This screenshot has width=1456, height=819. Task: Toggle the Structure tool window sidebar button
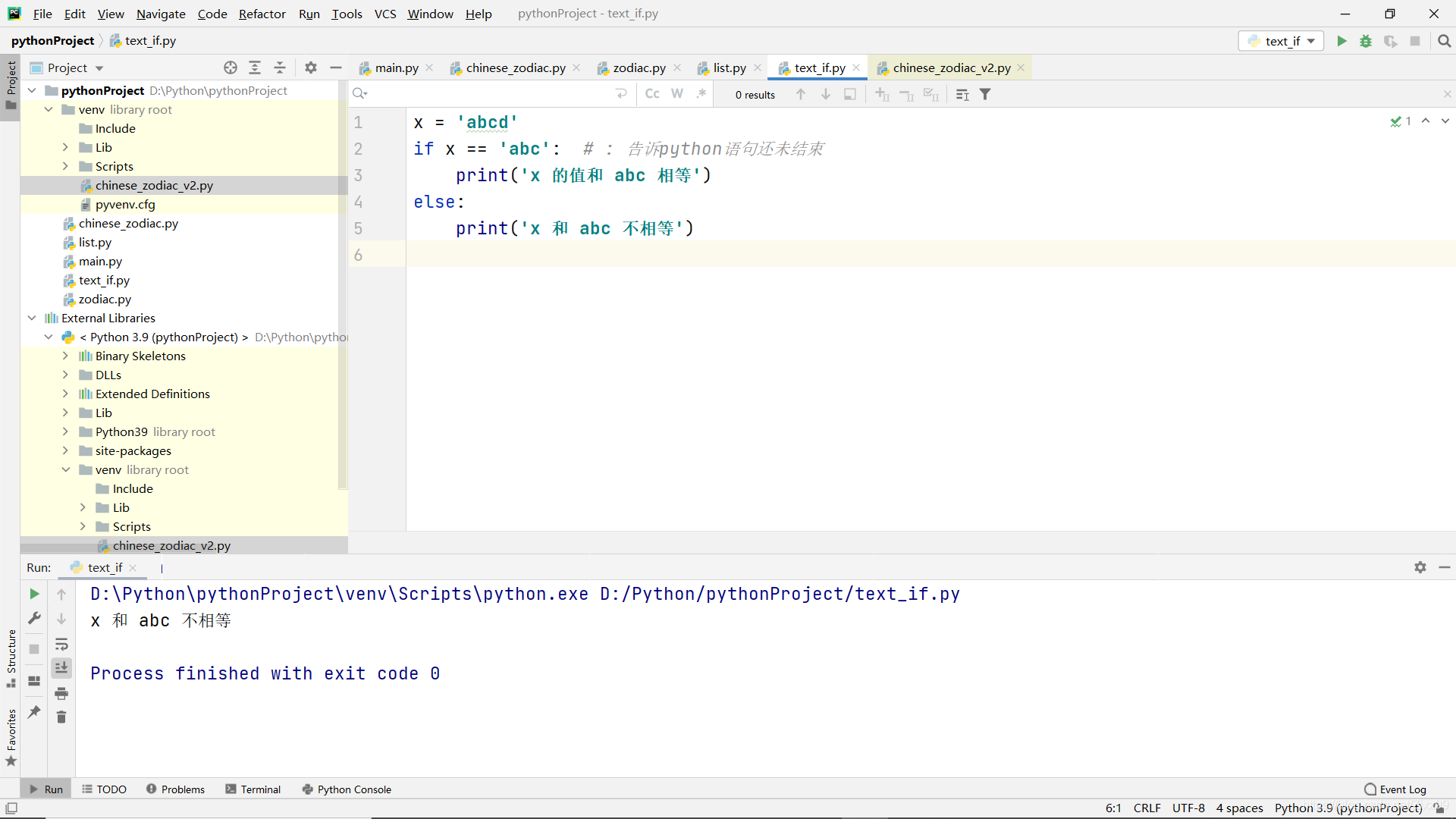(11, 658)
